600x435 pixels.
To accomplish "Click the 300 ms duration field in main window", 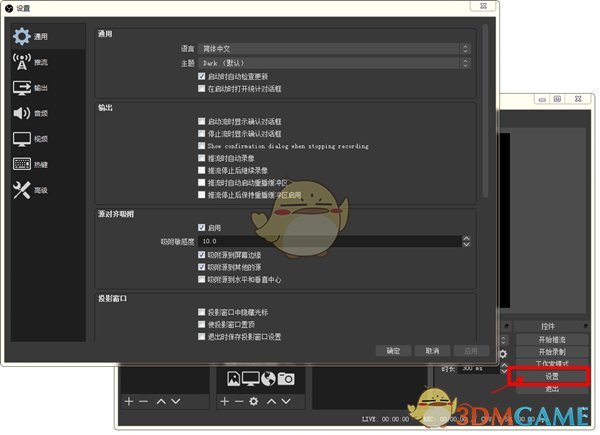I will (478, 368).
